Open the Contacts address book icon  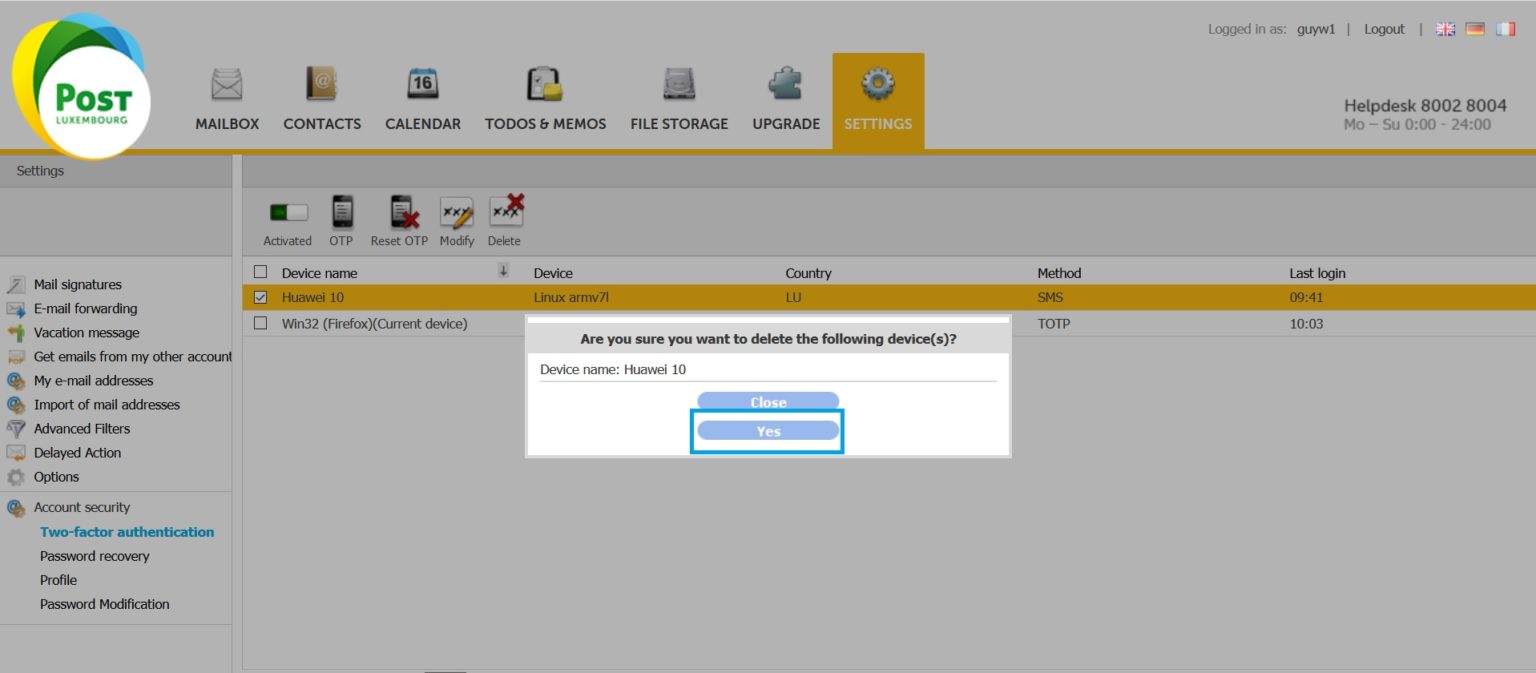[322, 85]
